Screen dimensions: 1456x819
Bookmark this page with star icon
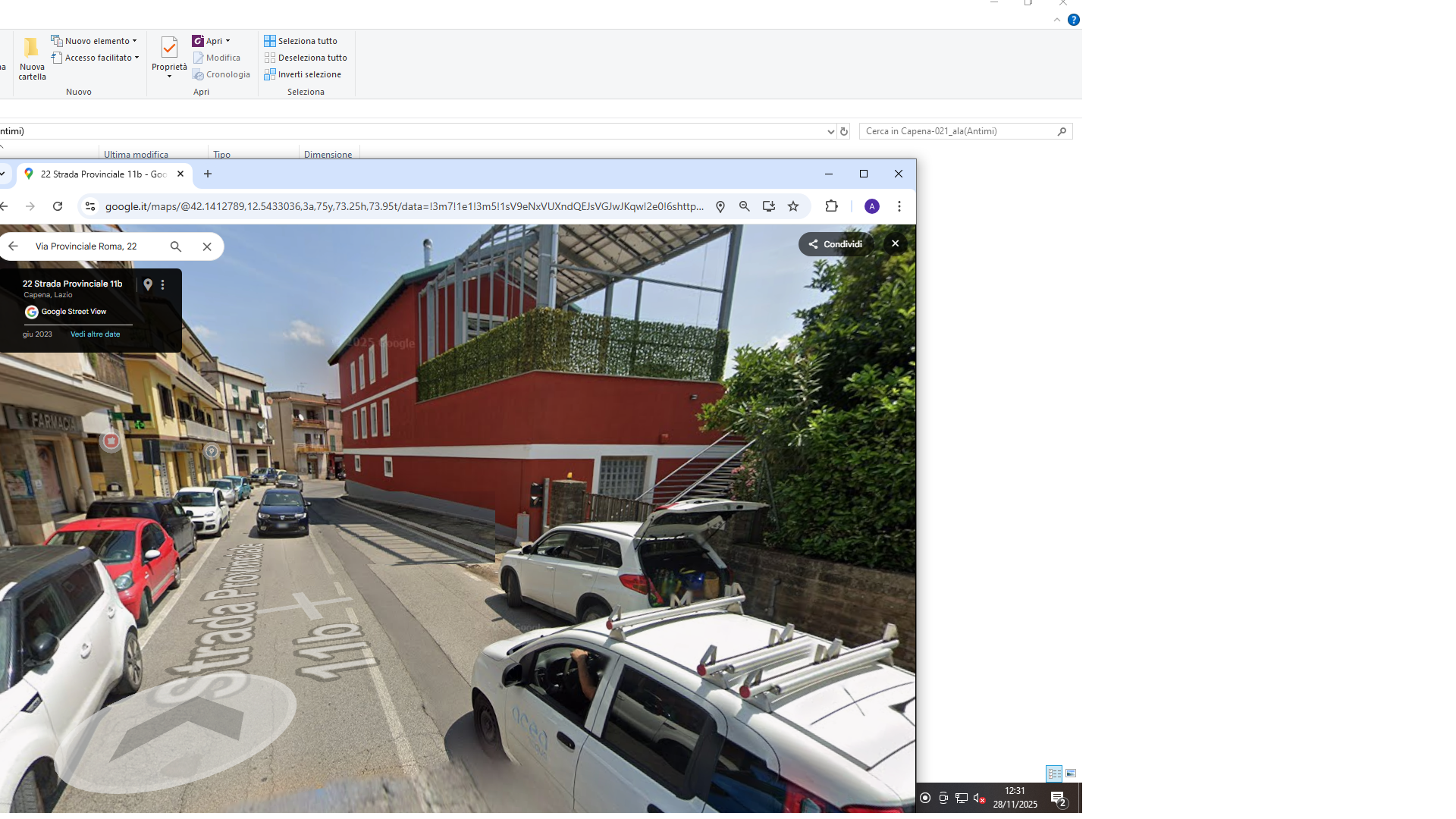click(x=793, y=206)
